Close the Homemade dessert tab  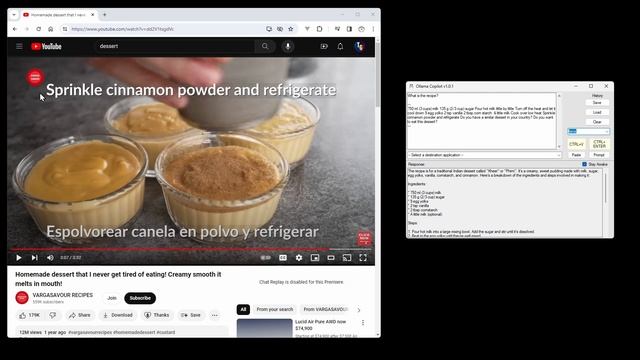point(93,15)
